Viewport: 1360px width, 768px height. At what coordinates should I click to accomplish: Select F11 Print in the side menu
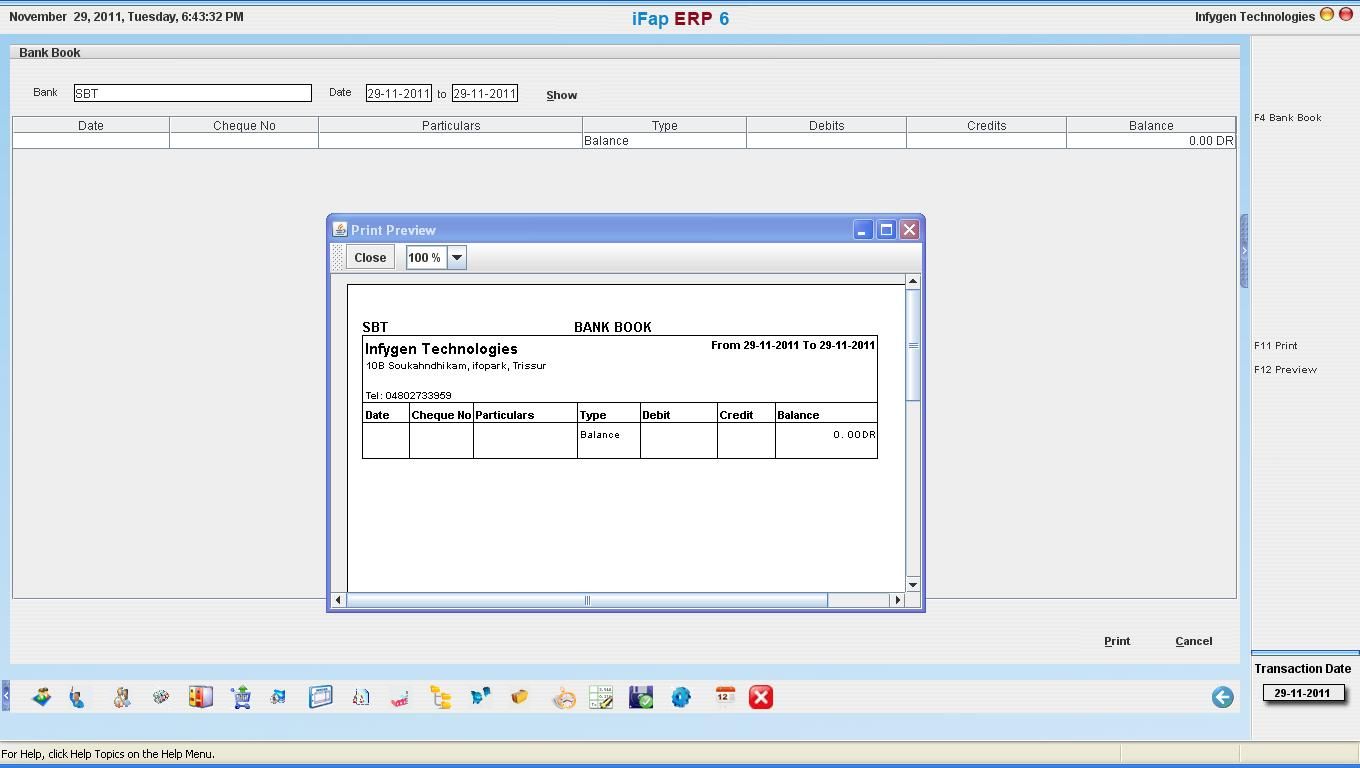pos(1276,345)
